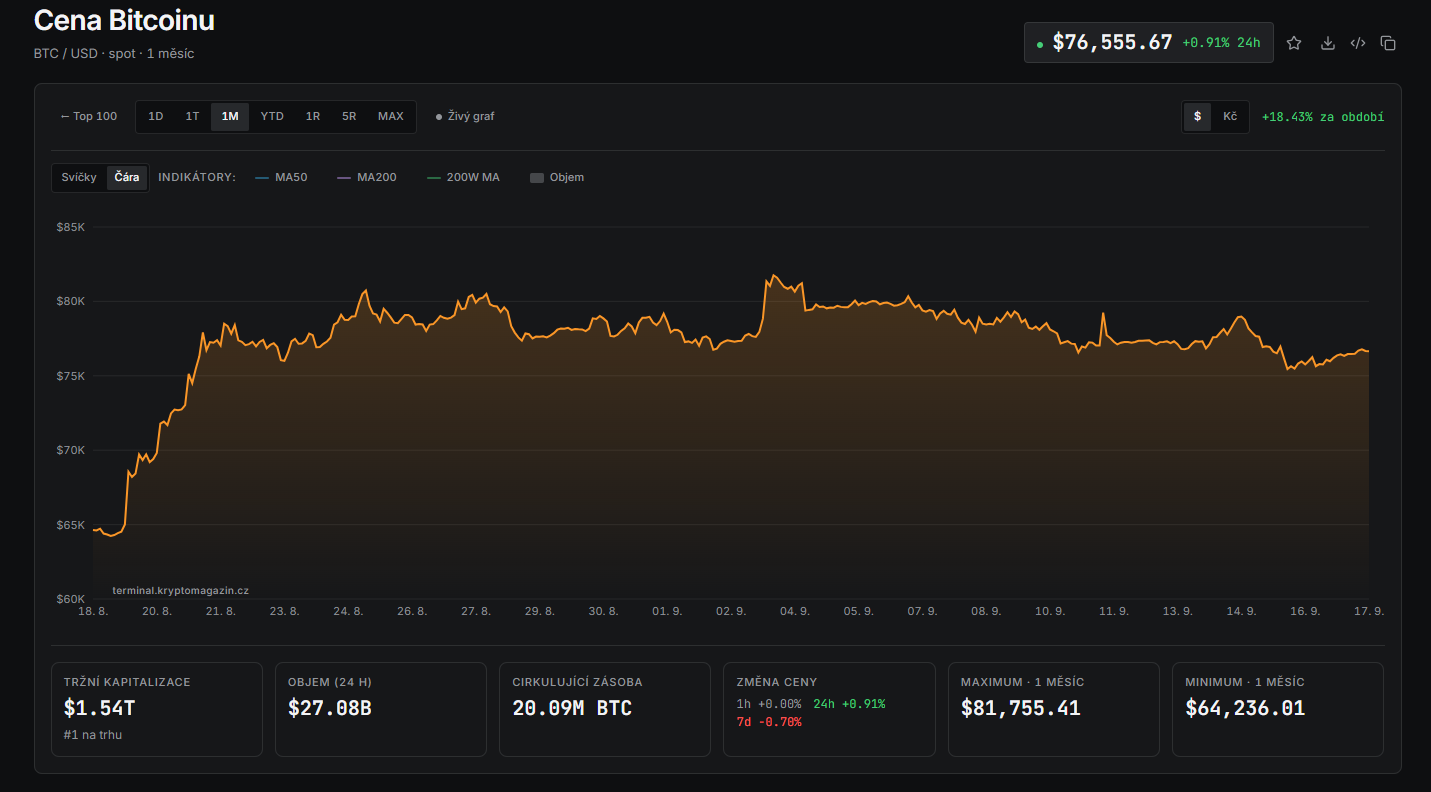The image size is (1431, 792).
Task: Click the live price $76,555.67 badge
Action: click(x=1148, y=43)
